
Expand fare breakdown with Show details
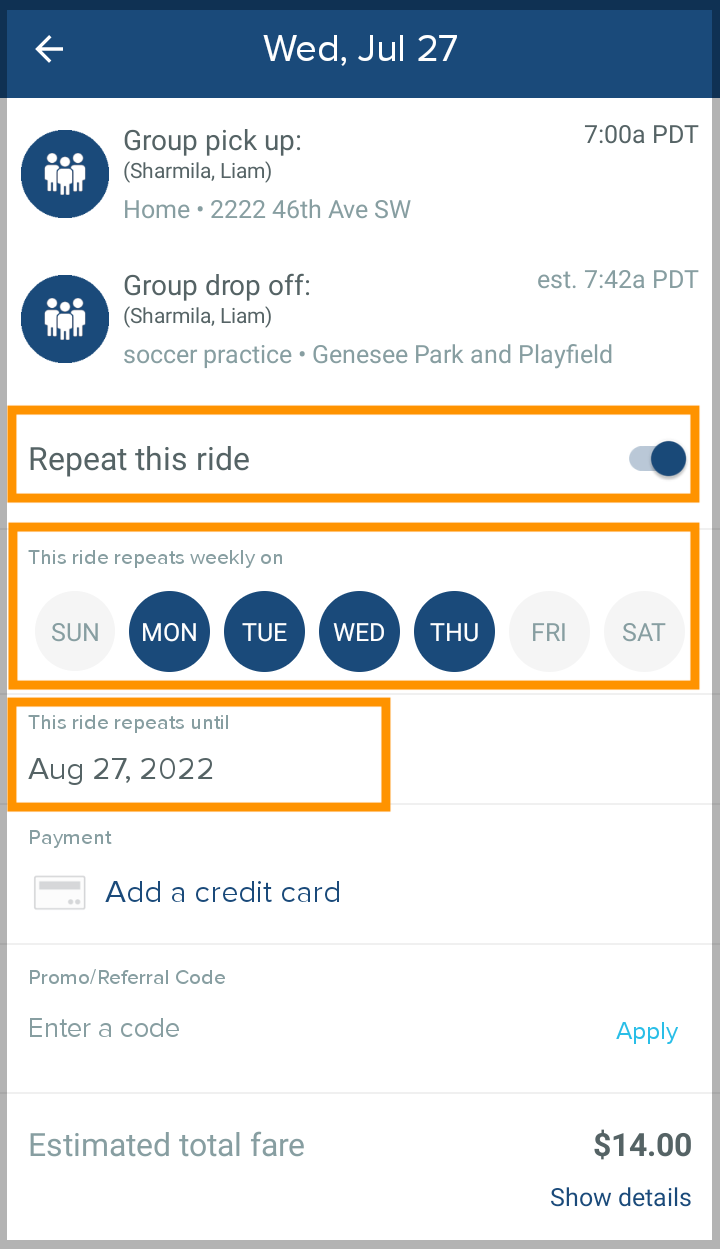coord(620,1197)
